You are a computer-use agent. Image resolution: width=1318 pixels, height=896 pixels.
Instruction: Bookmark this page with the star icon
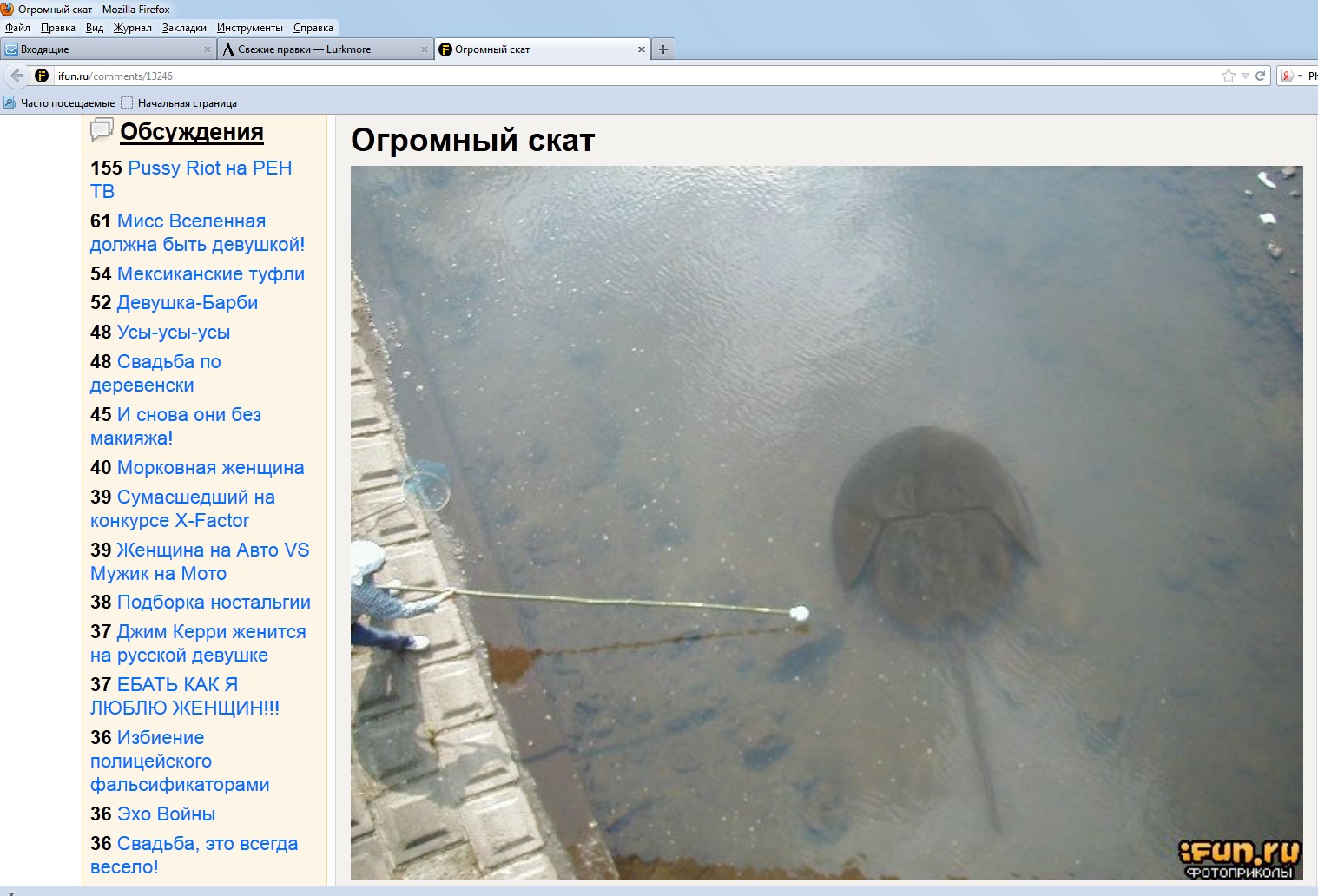click(x=1228, y=76)
